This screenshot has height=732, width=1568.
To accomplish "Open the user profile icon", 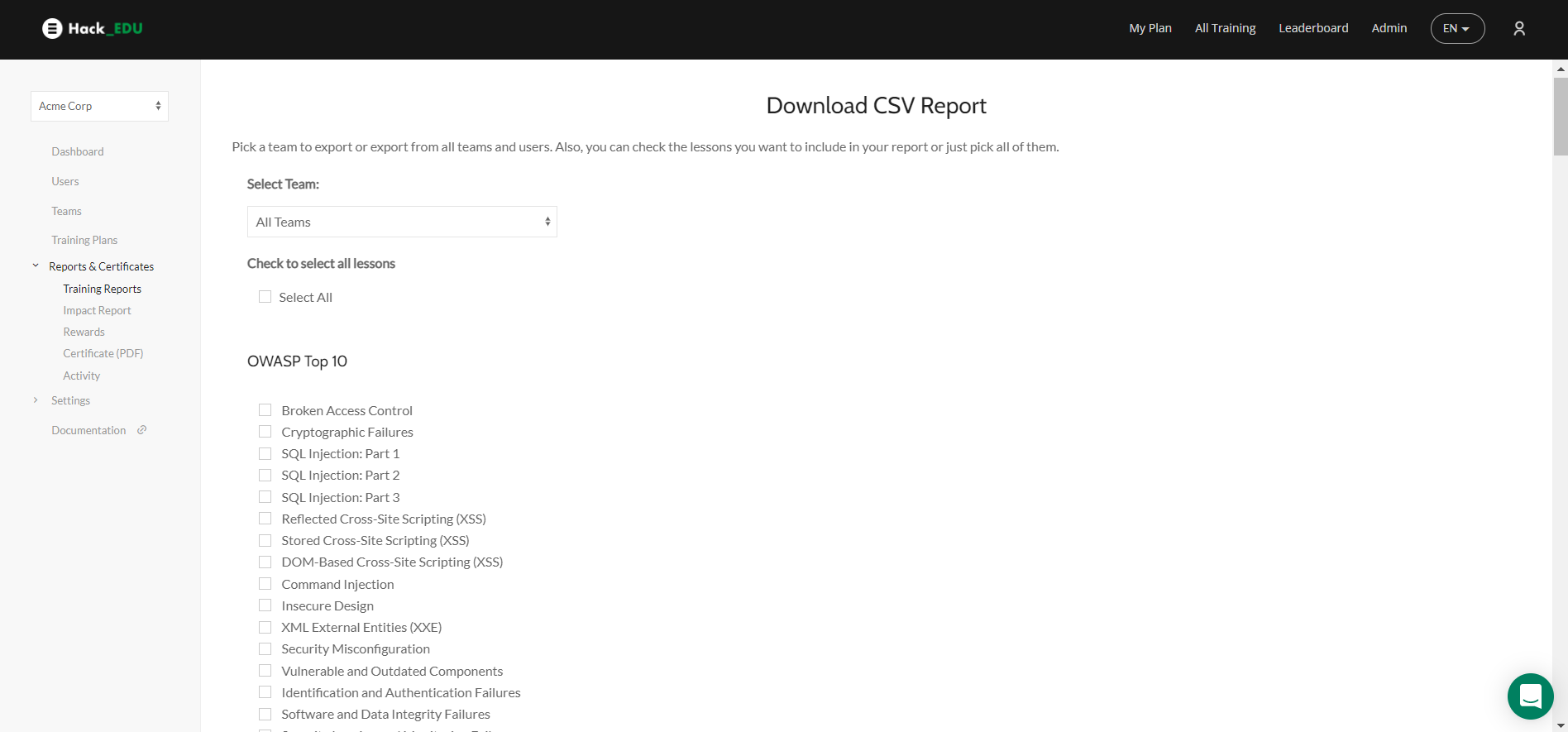I will [1518, 29].
